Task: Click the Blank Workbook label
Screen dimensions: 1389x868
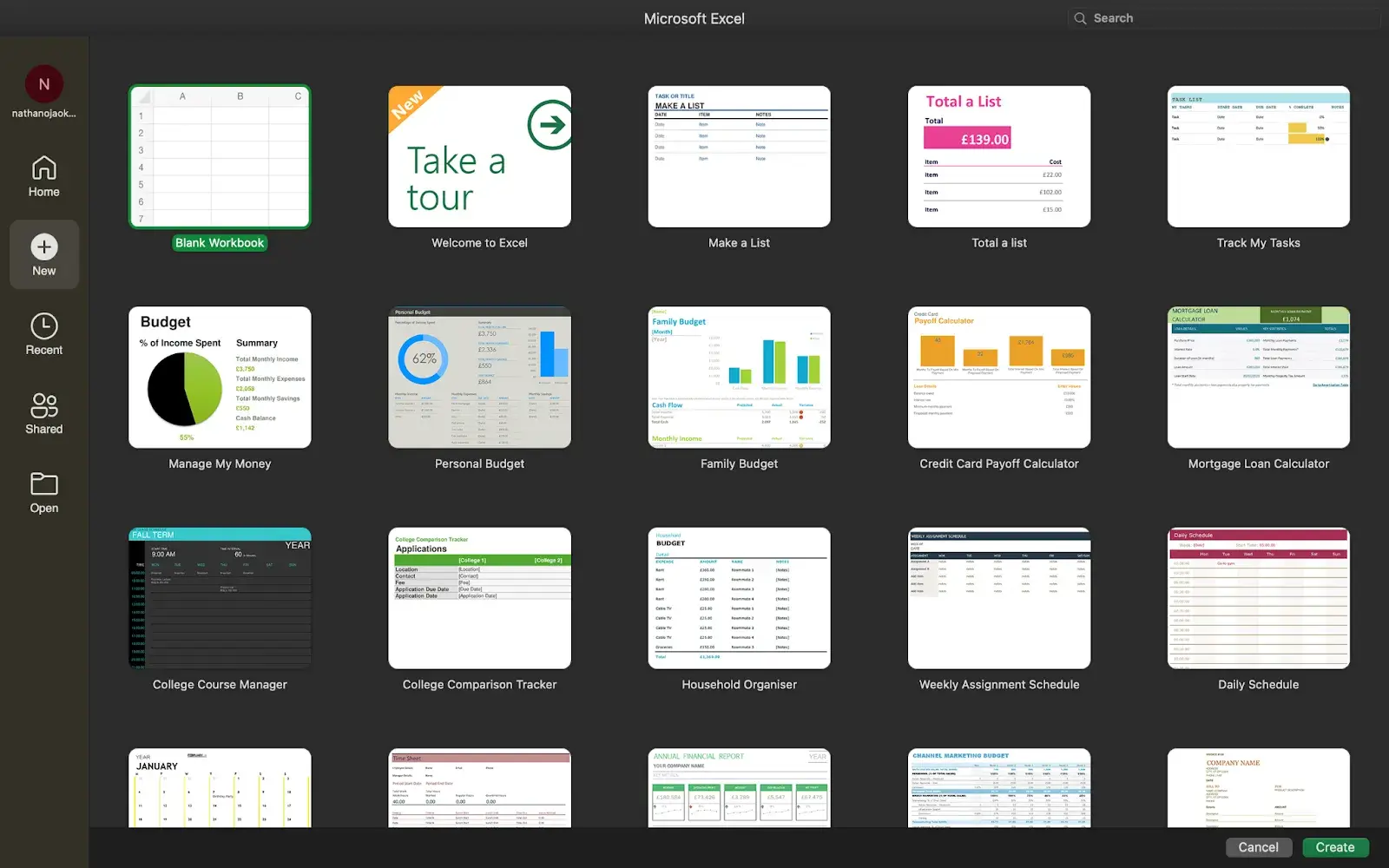Action: click(220, 243)
